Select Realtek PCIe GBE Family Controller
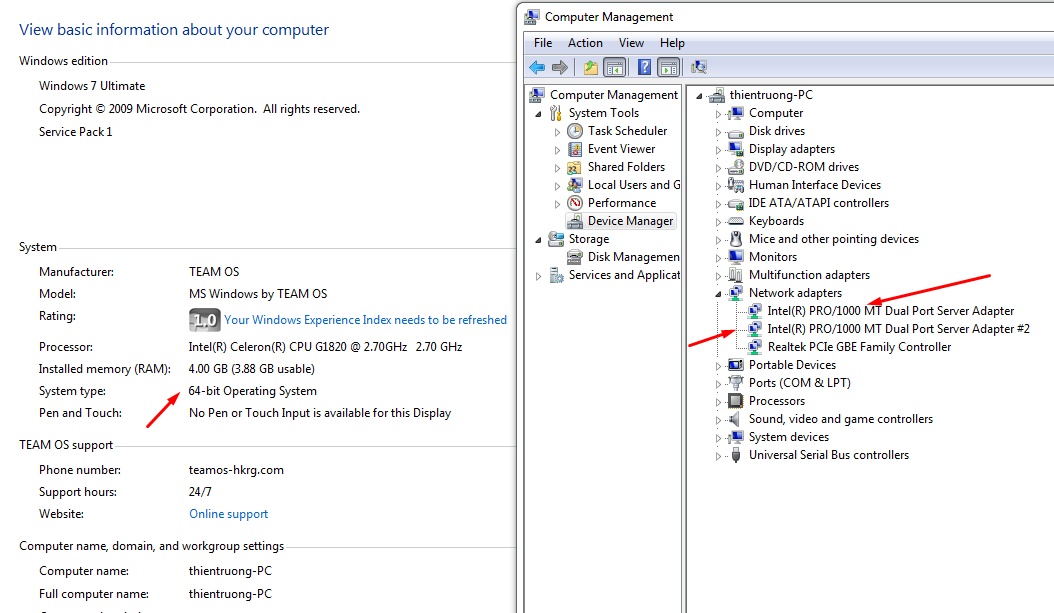Screen dimensions: 1054x613 pos(859,347)
